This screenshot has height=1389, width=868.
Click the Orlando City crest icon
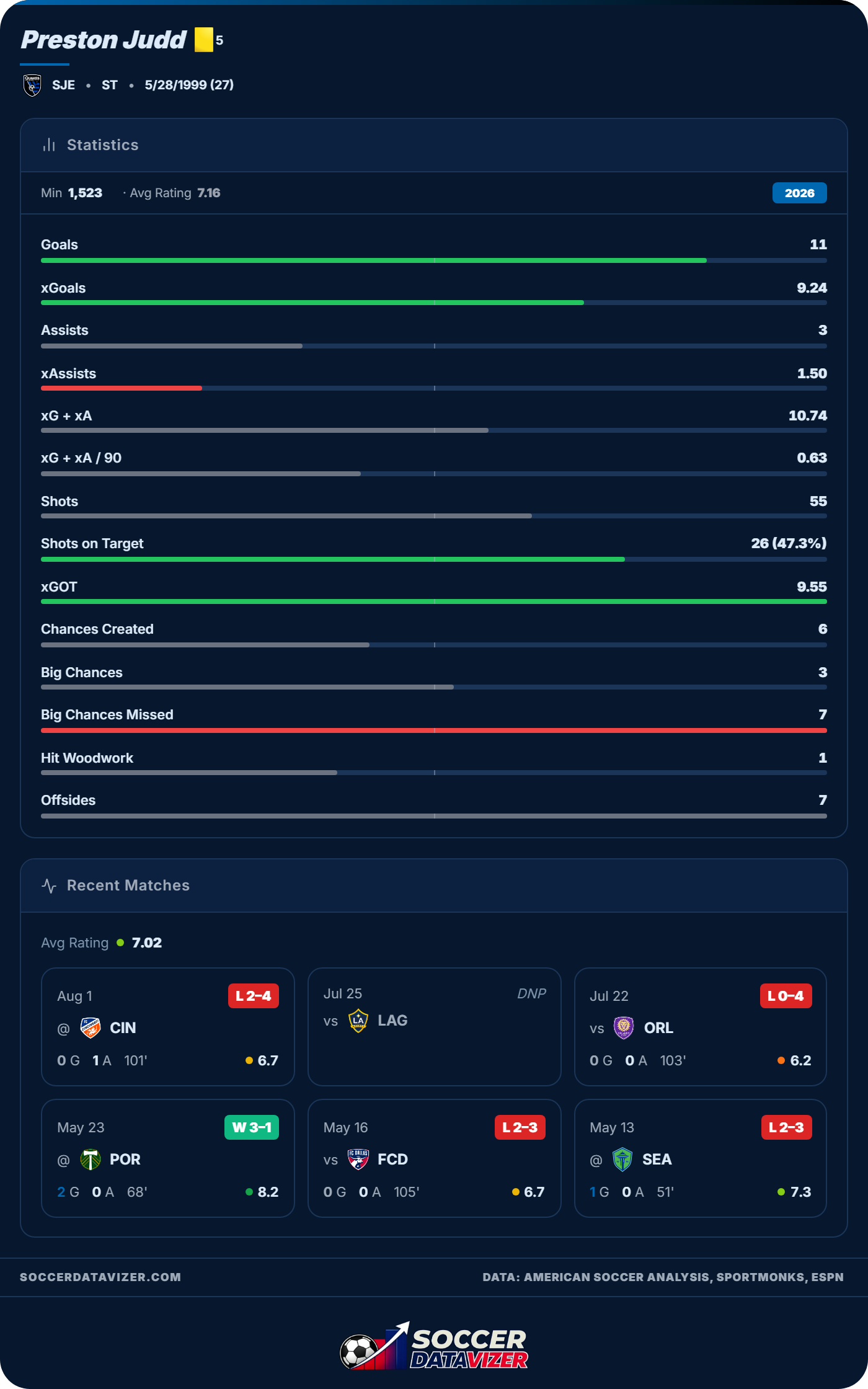click(624, 1028)
